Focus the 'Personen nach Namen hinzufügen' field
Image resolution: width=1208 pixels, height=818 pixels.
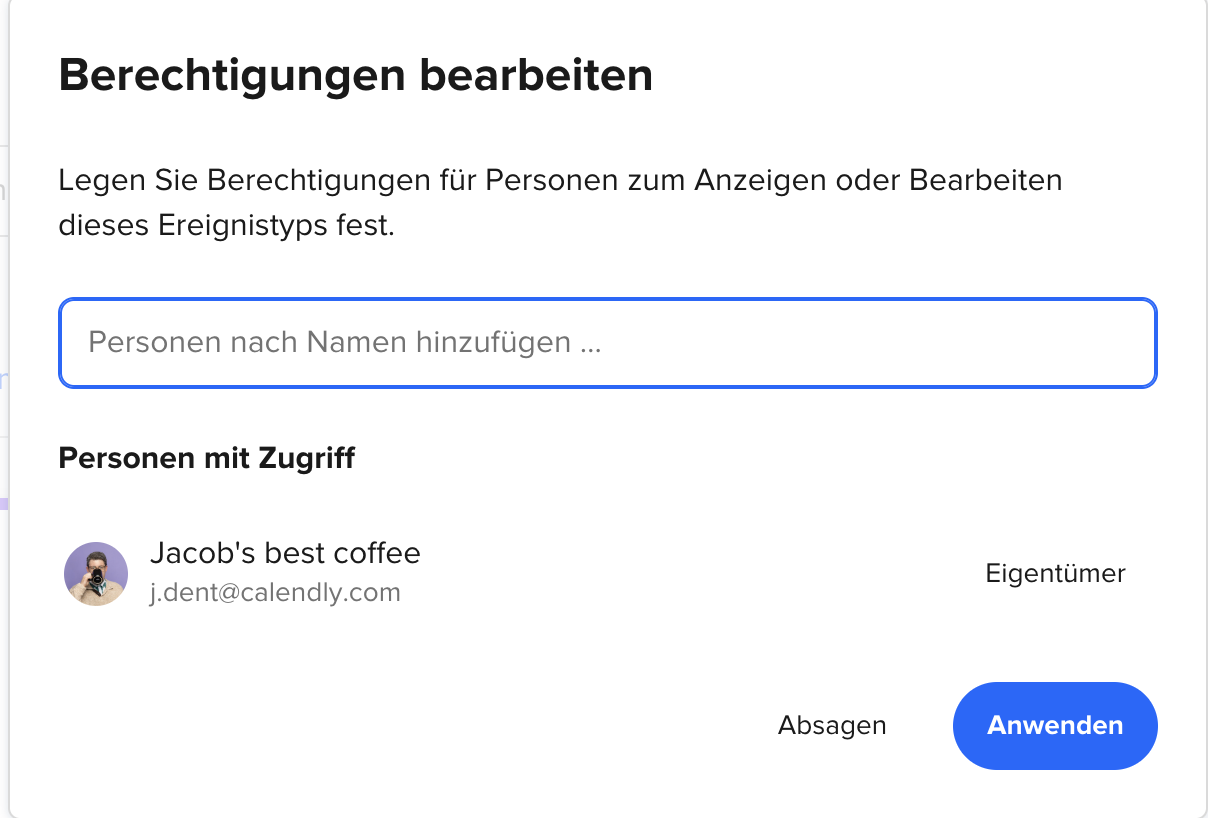coord(608,343)
